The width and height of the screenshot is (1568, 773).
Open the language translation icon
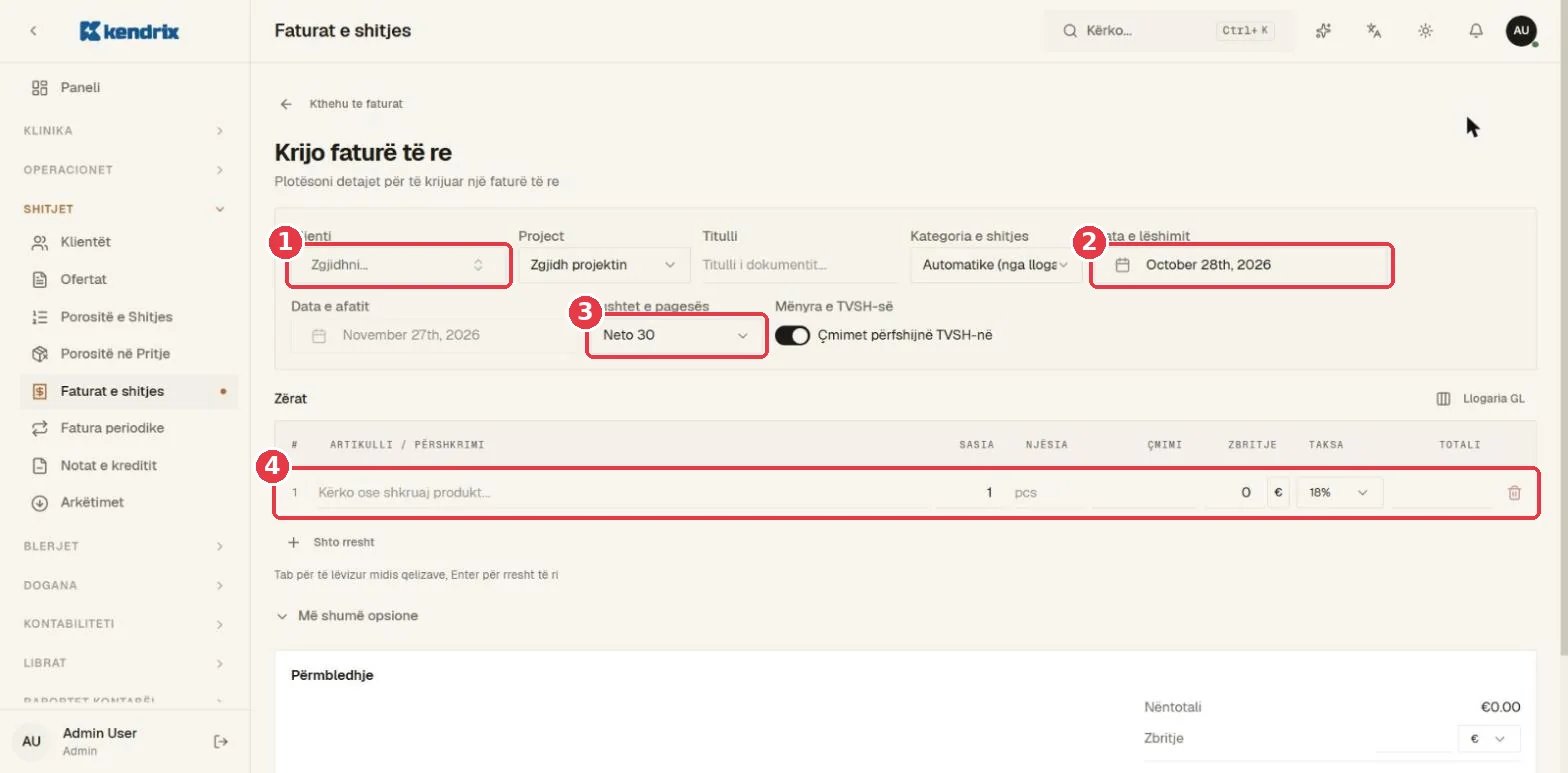(1374, 31)
